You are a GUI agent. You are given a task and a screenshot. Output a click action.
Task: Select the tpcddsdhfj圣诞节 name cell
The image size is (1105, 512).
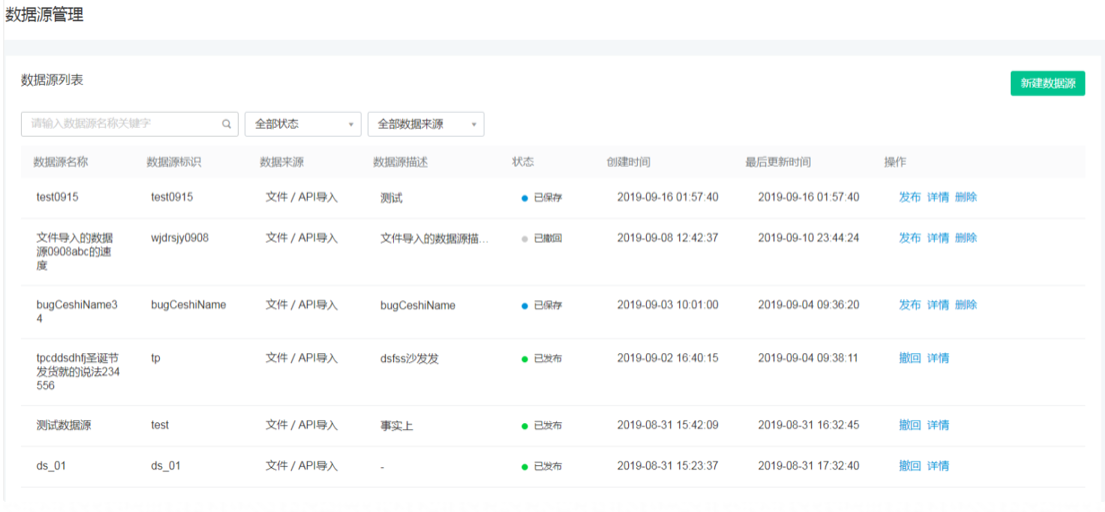click(78, 372)
